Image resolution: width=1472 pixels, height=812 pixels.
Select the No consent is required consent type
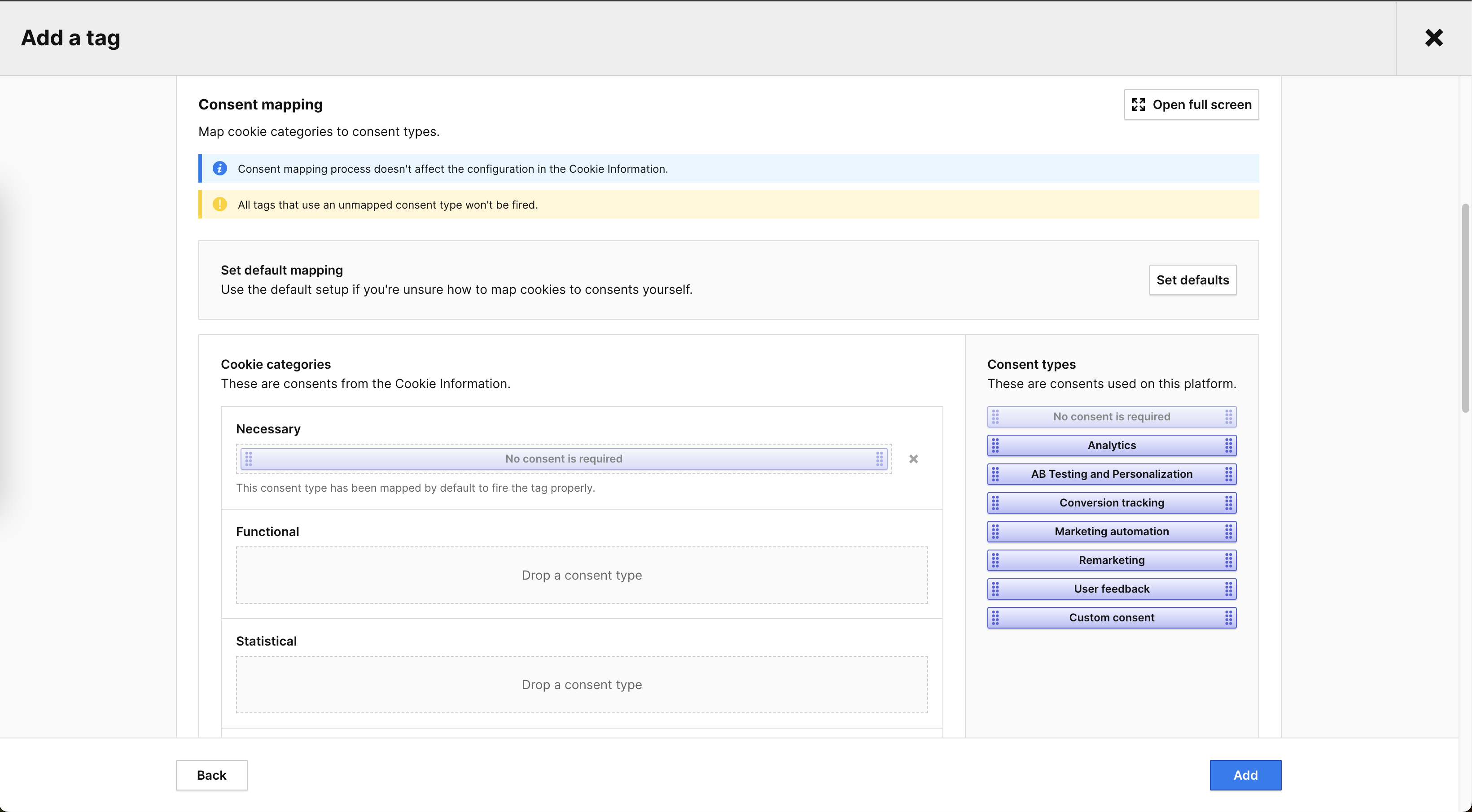(x=1111, y=416)
